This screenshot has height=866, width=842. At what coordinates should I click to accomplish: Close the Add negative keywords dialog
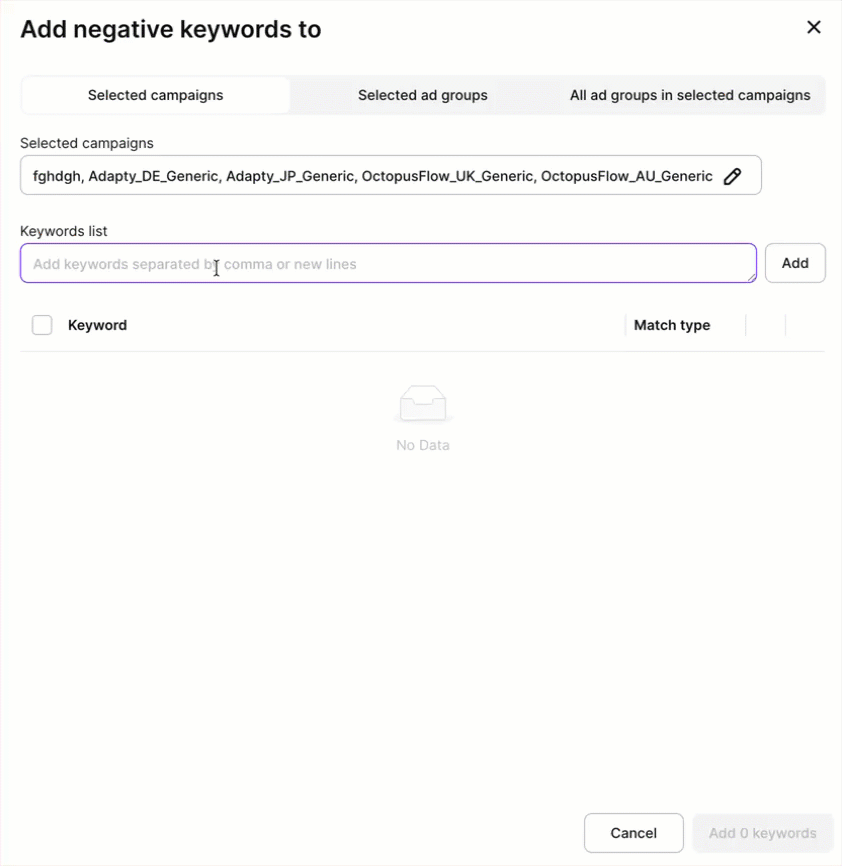pos(814,28)
